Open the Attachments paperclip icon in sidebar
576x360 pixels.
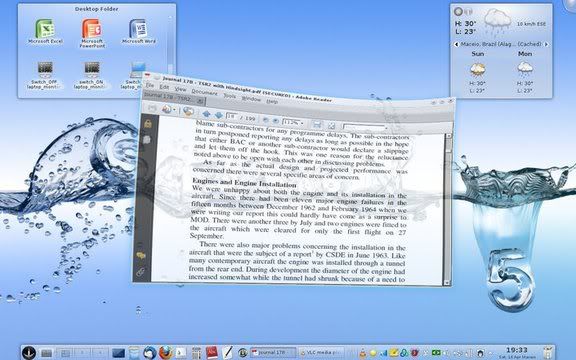coord(140,272)
